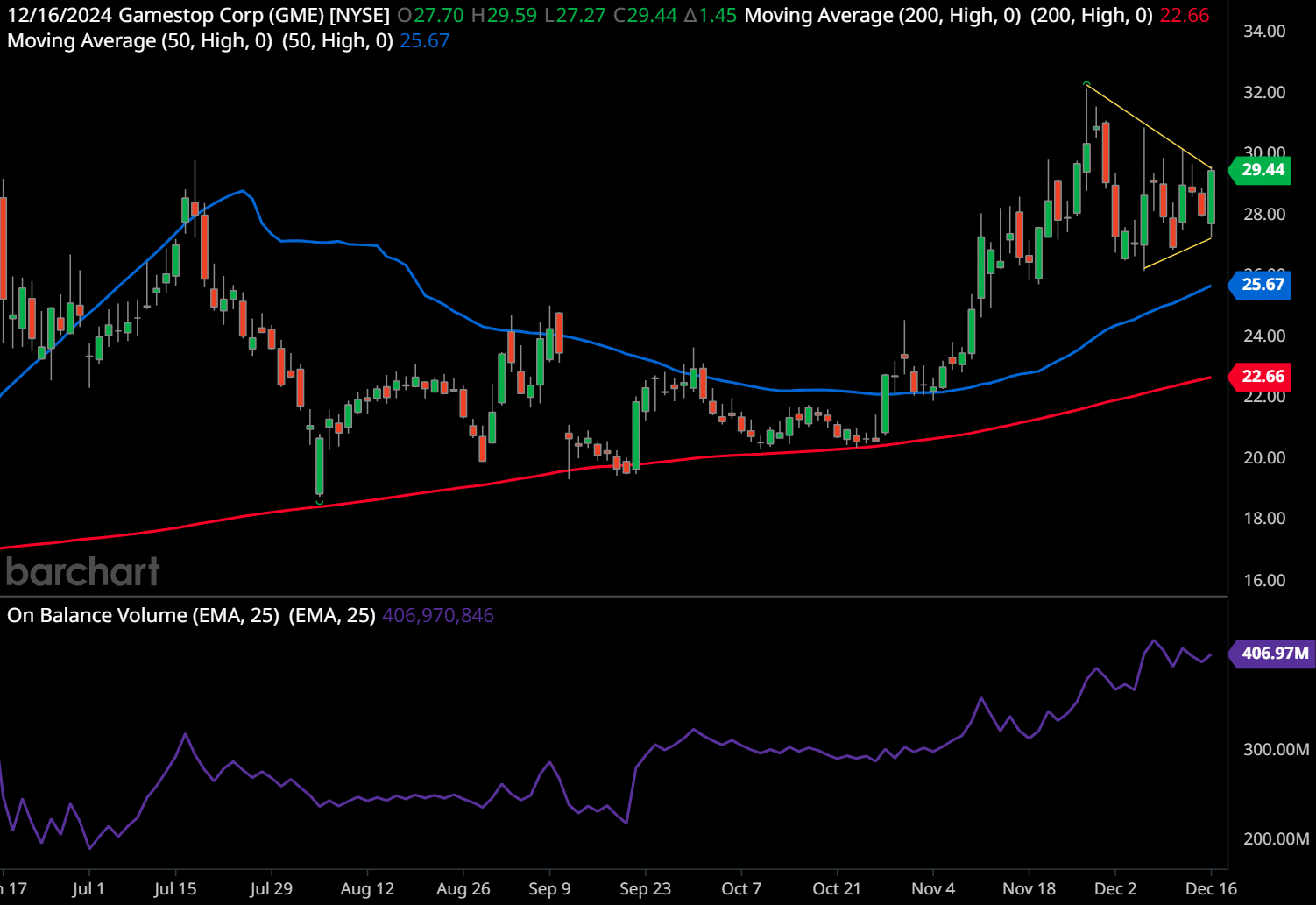
Task: Click the Oct 7 date label
Action: [741, 888]
